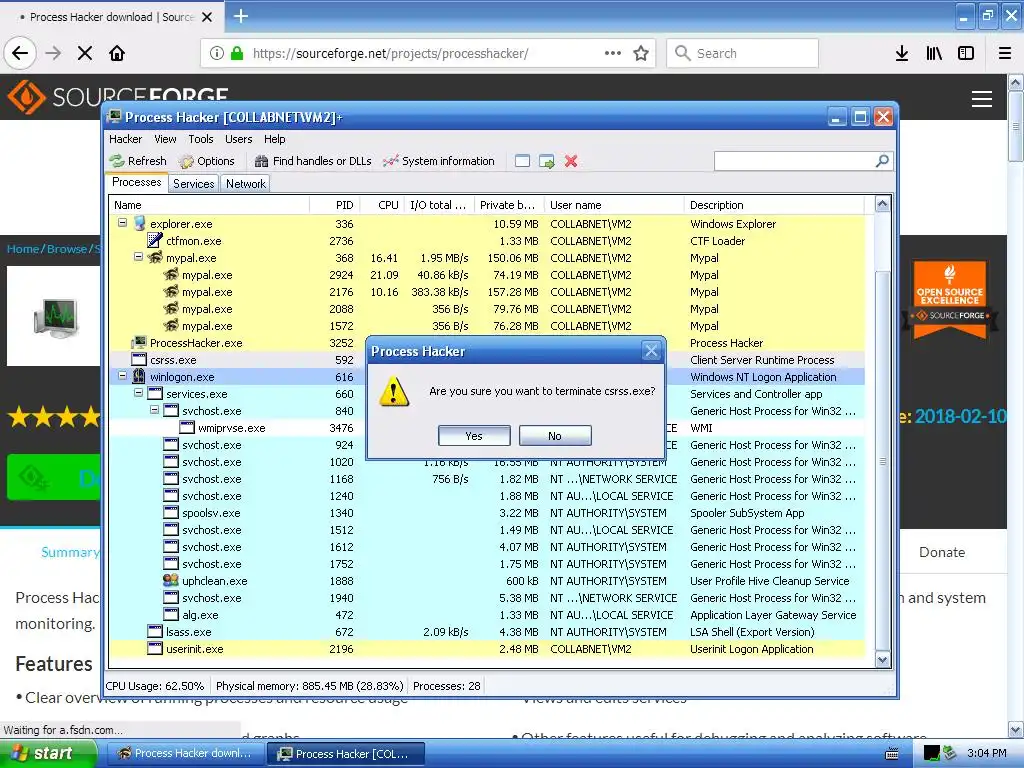This screenshot has width=1024, height=768.
Task: Click find window and thread icon
Action: [x=547, y=161]
